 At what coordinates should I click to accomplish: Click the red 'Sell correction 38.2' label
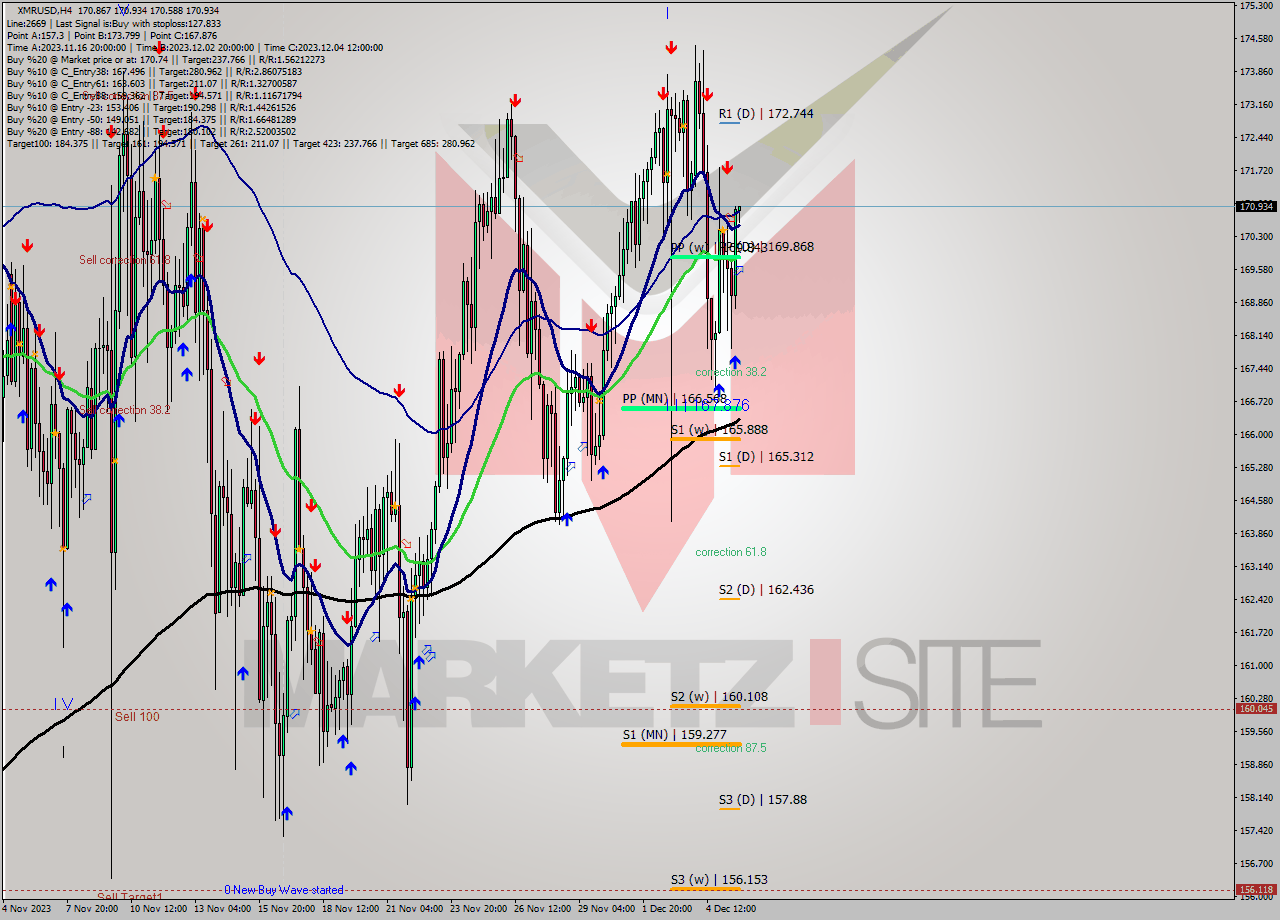pos(125,410)
